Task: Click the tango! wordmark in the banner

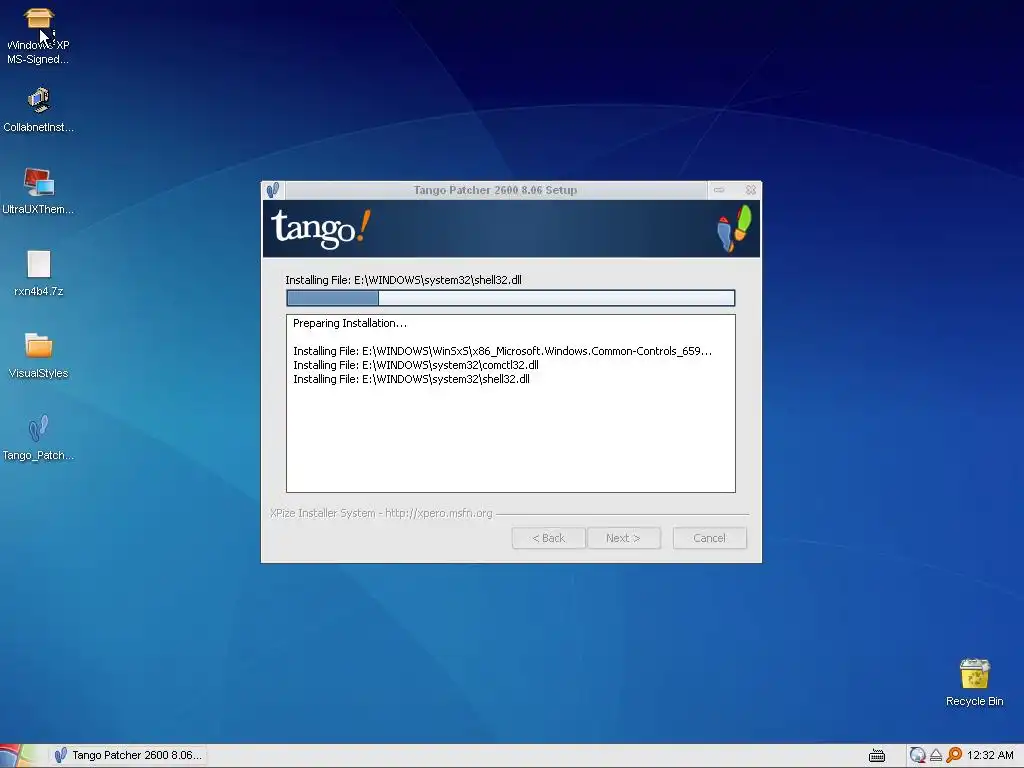Action: 321,229
